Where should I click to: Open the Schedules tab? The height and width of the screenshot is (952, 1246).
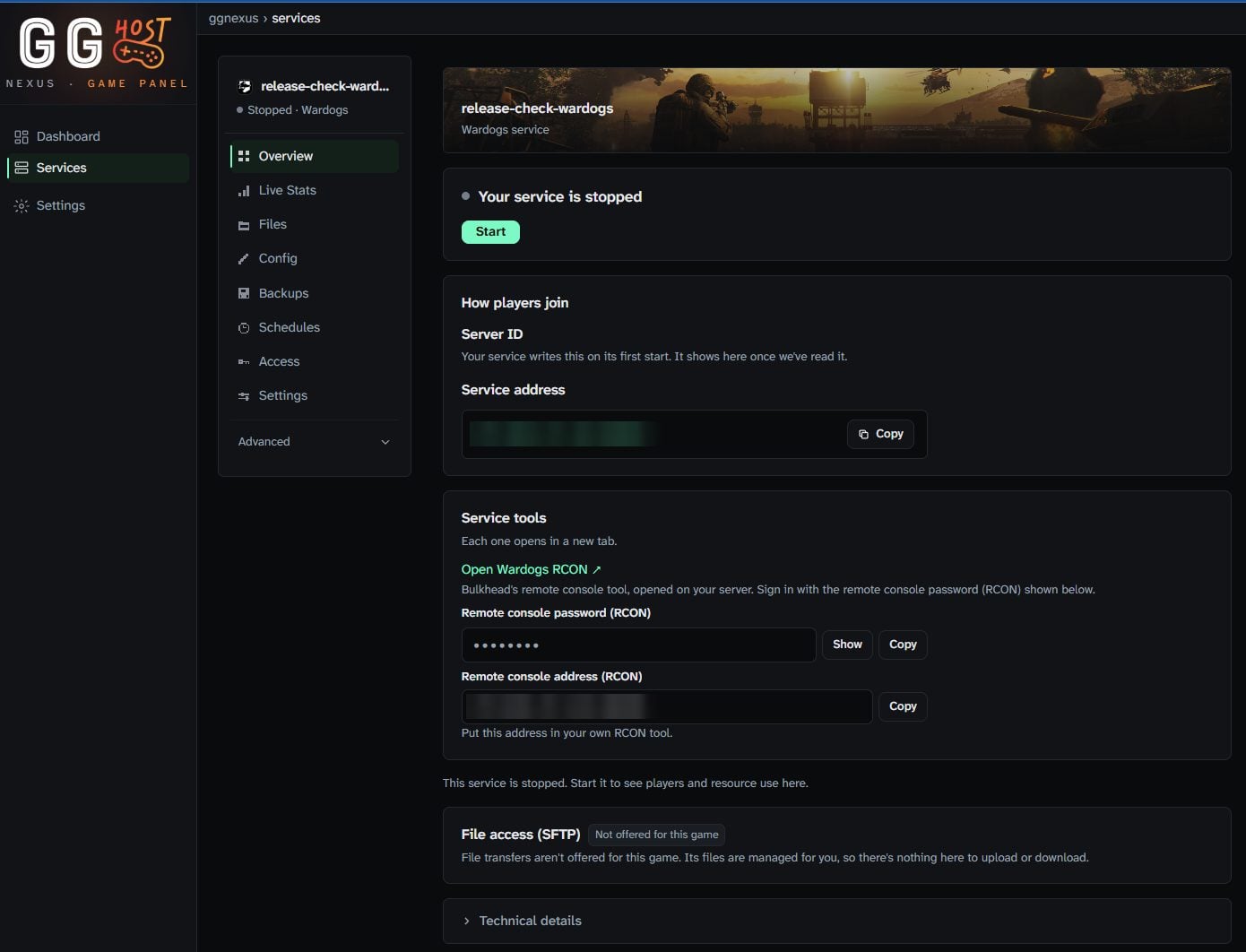[314, 327]
